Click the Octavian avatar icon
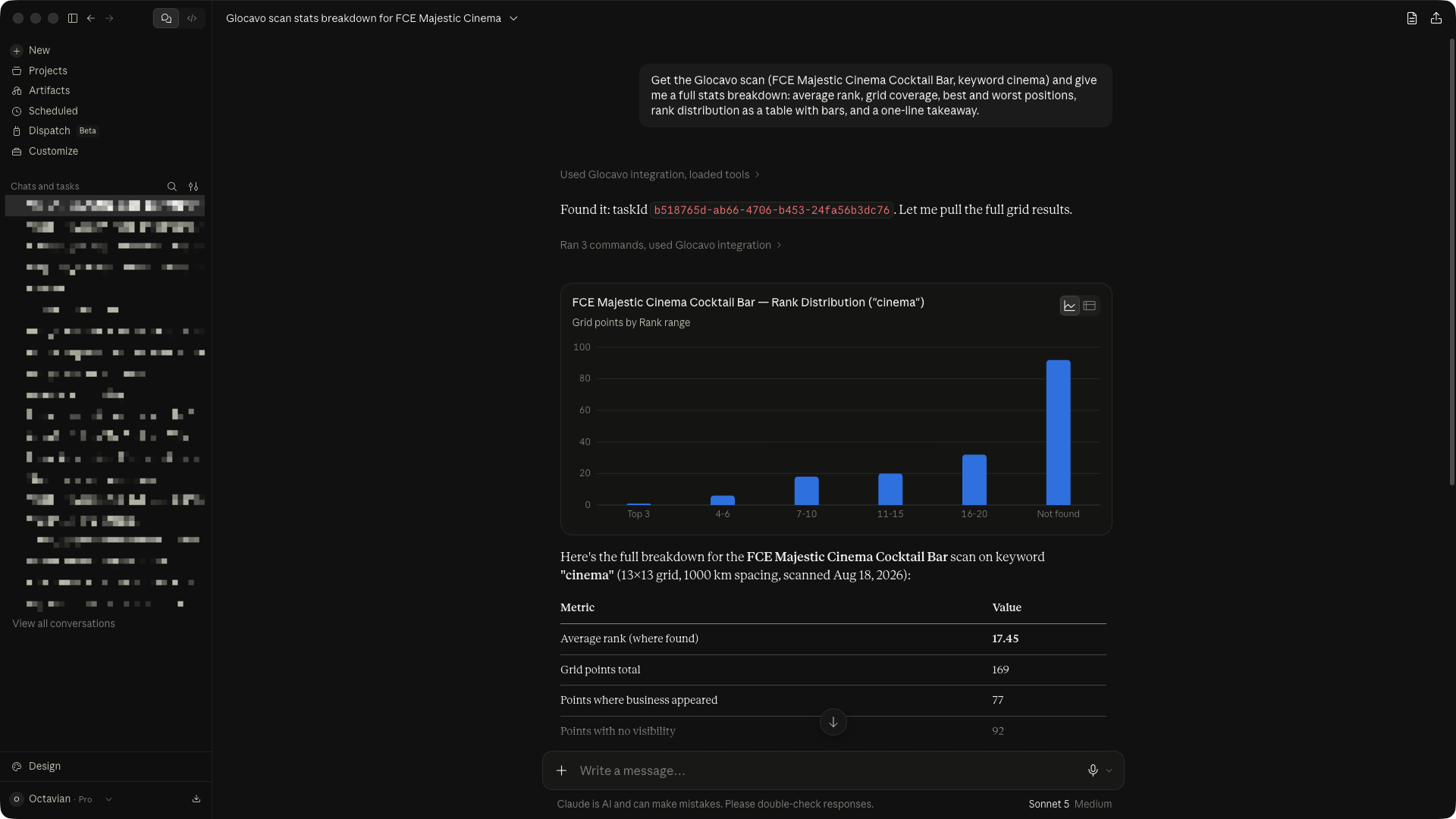Image resolution: width=1456 pixels, height=819 pixels. tap(17, 799)
